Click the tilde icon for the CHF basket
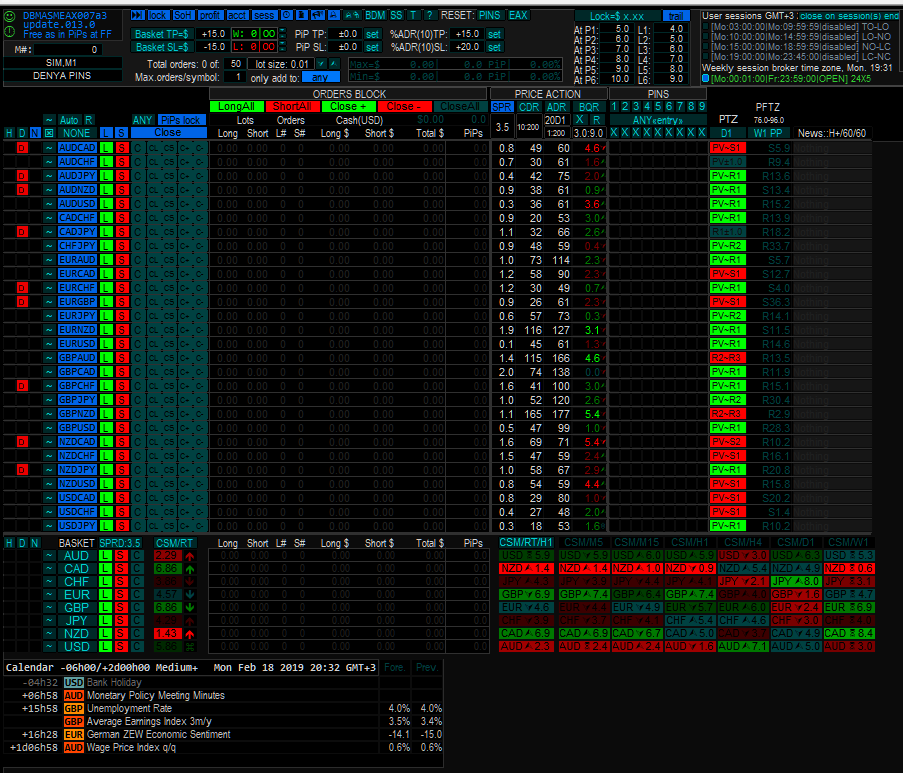This screenshot has height=773, width=903. tap(49, 582)
